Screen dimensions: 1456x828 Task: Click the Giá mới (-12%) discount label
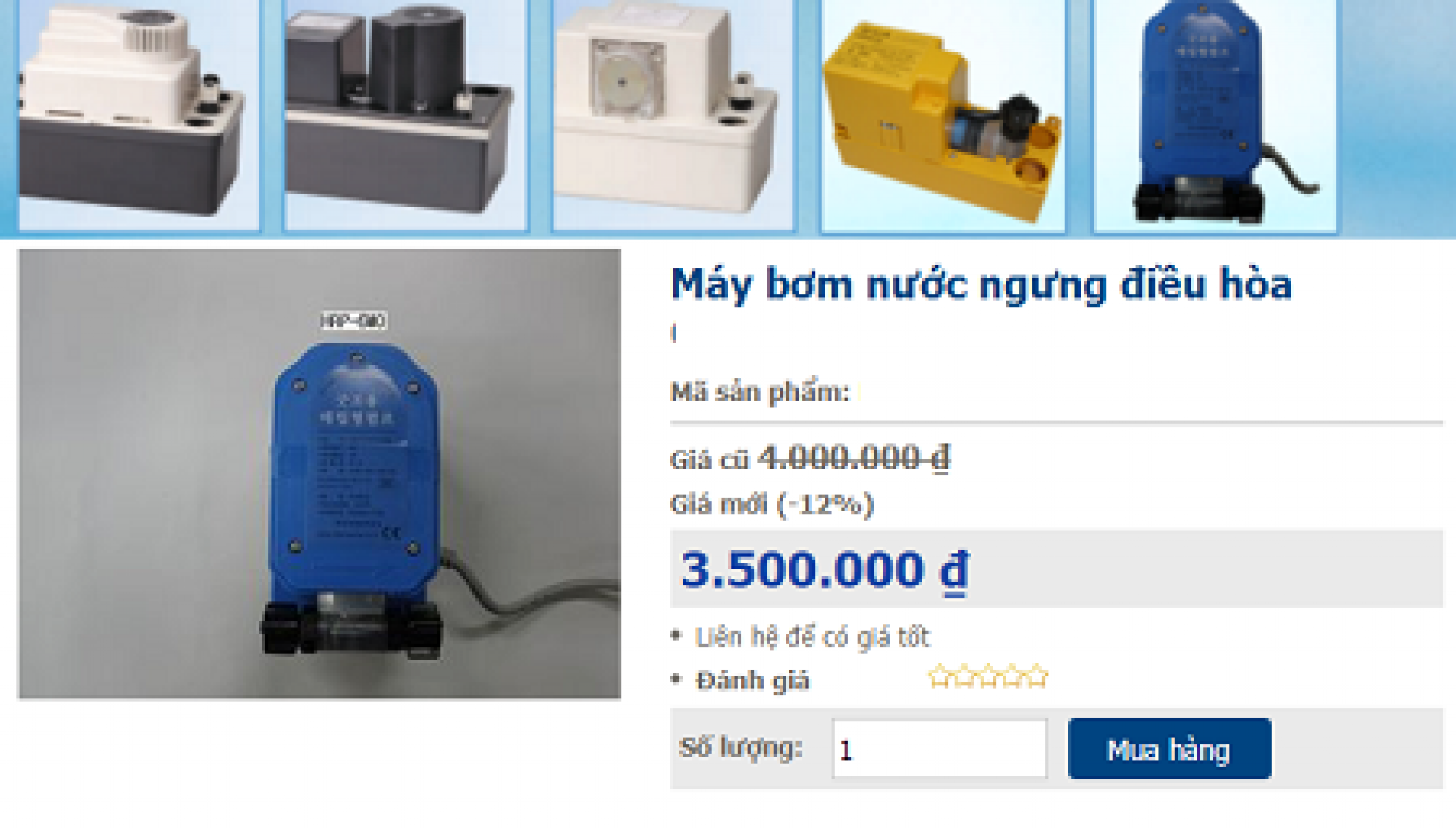coord(772,504)
